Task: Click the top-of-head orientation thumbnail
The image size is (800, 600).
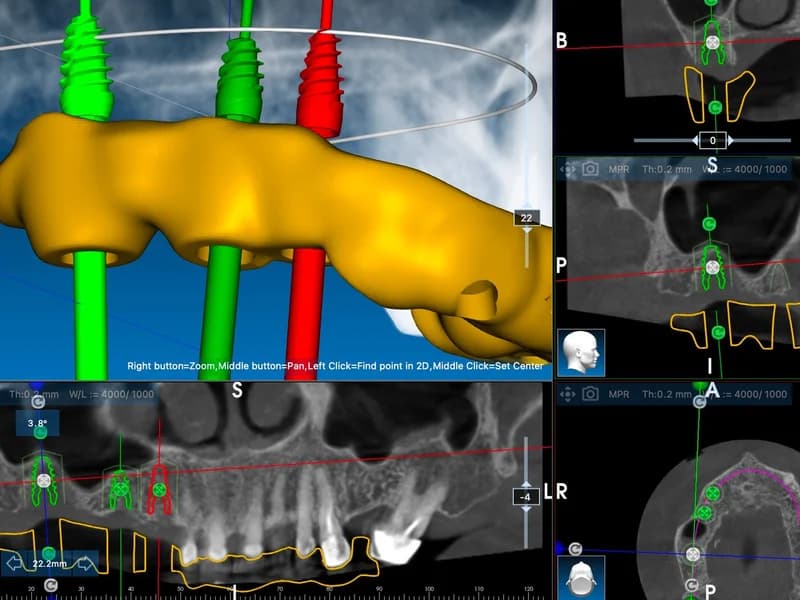Action: (580, 578)
